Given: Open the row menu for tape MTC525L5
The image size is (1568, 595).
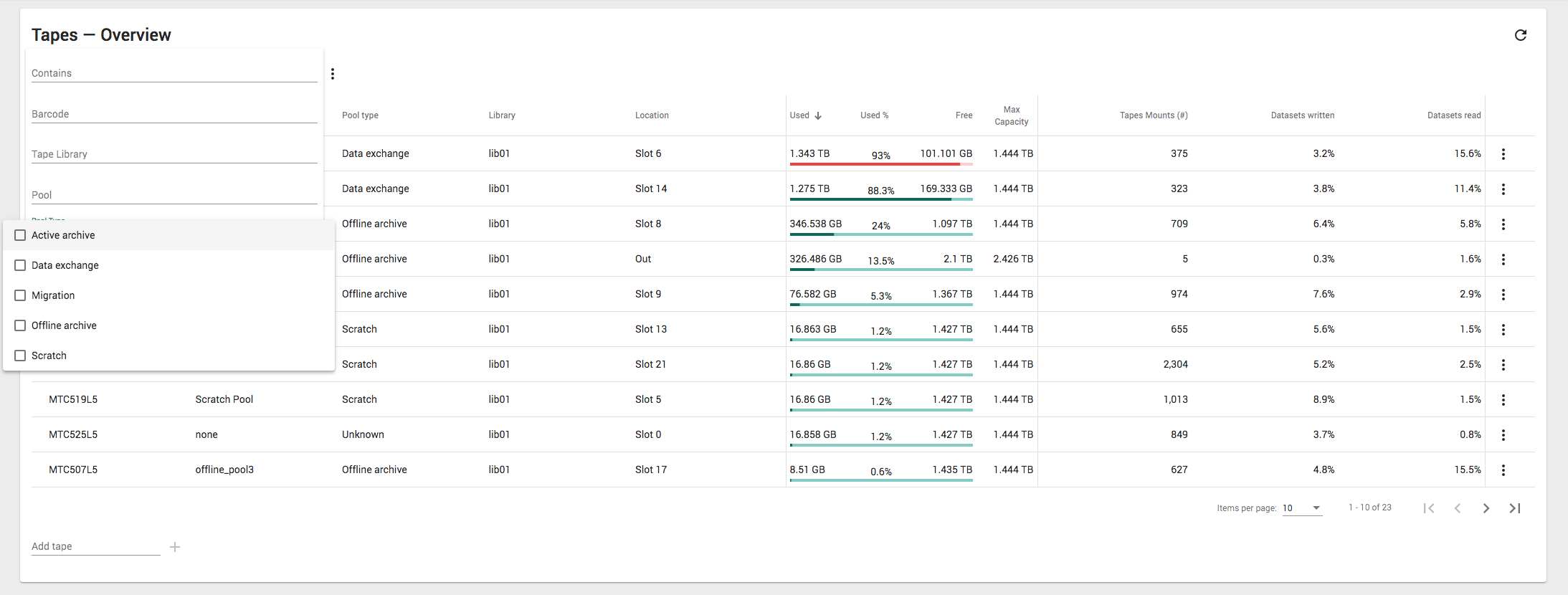Looking at the screenshot, I should coord(1503,435).
